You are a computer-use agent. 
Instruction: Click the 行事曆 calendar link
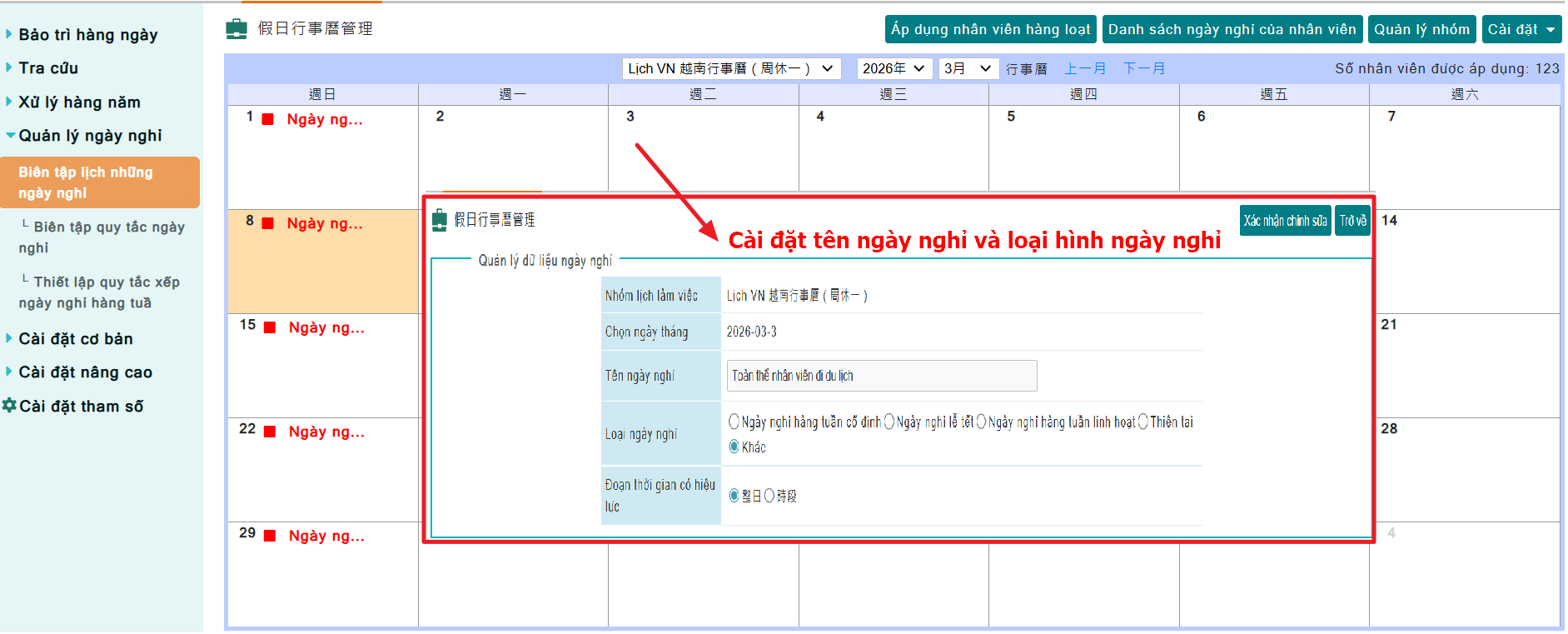click(x=1027, y=69)
